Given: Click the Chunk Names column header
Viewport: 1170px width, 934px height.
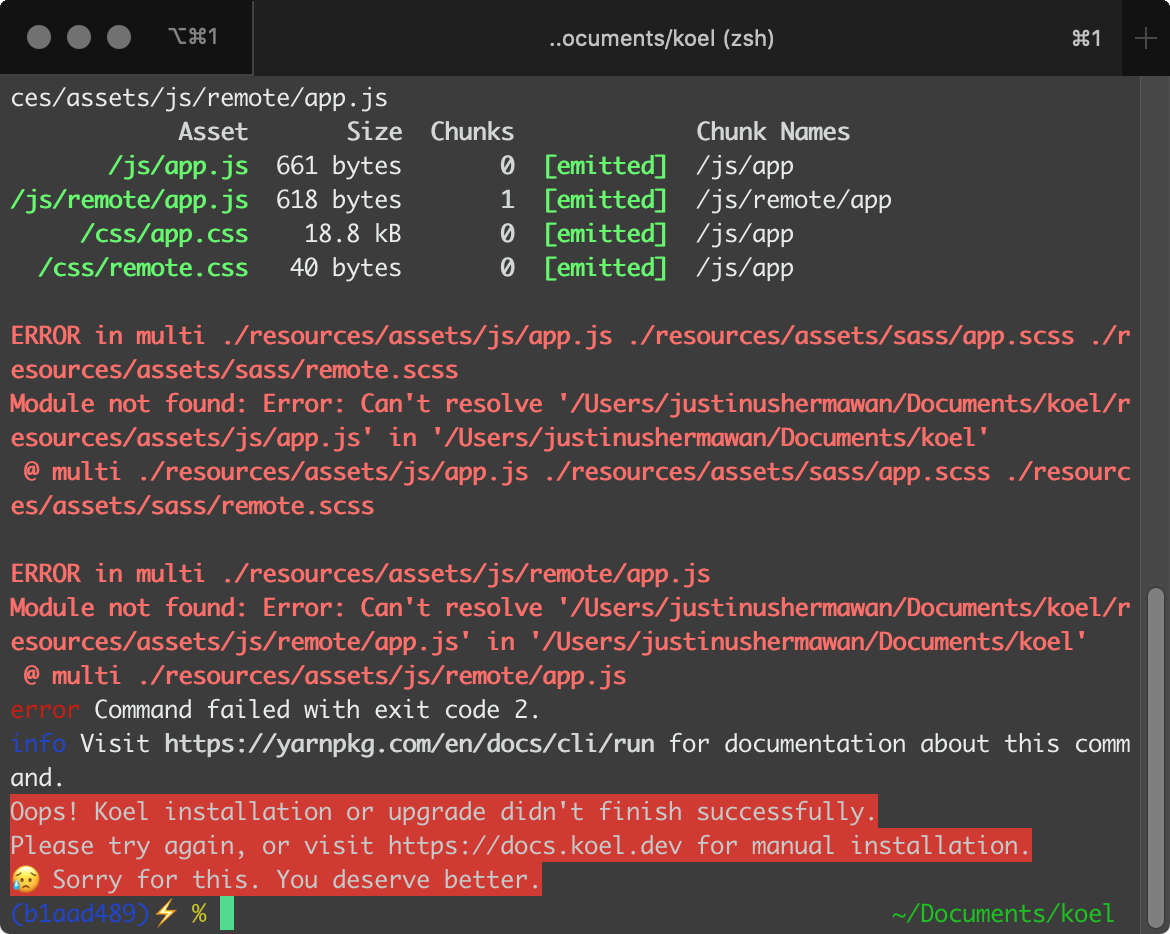Looking at the screenshot, I should pyautogui.click(x=773, y=131).
